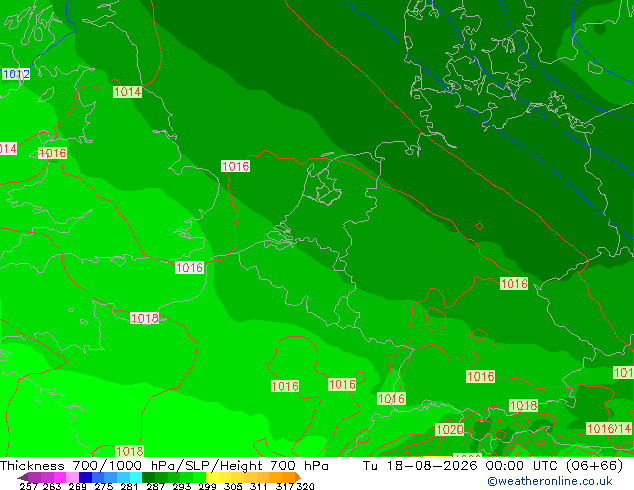
Task: Click the 1016 label near the Swiss border
Action: point(391,399)
